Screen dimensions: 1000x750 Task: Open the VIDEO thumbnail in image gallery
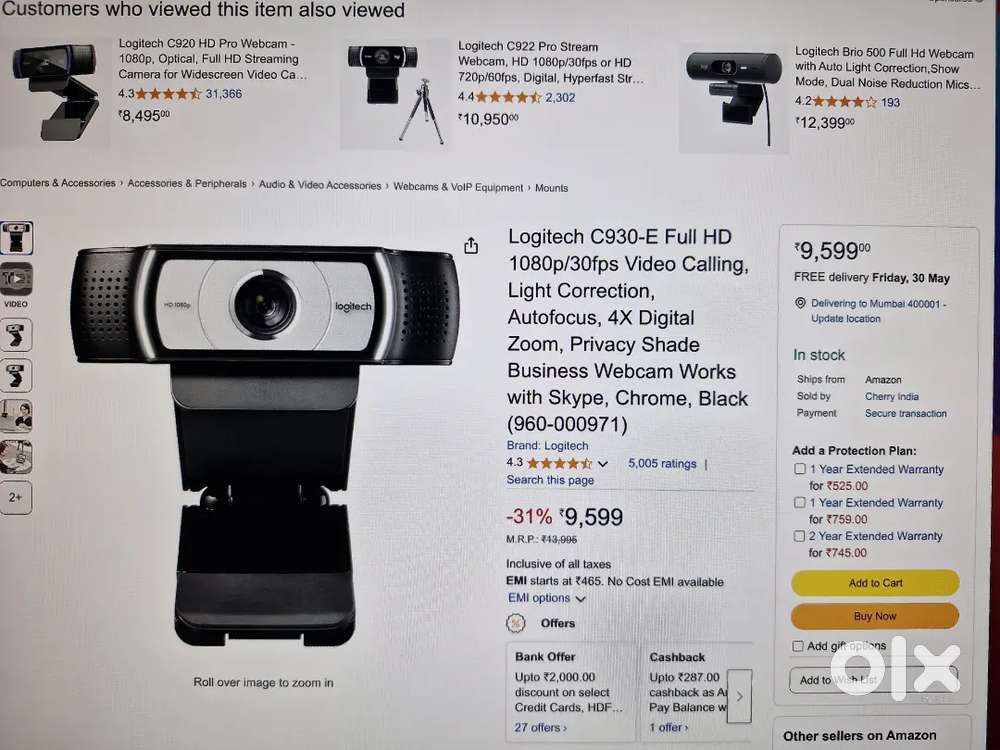click(16, 281)
